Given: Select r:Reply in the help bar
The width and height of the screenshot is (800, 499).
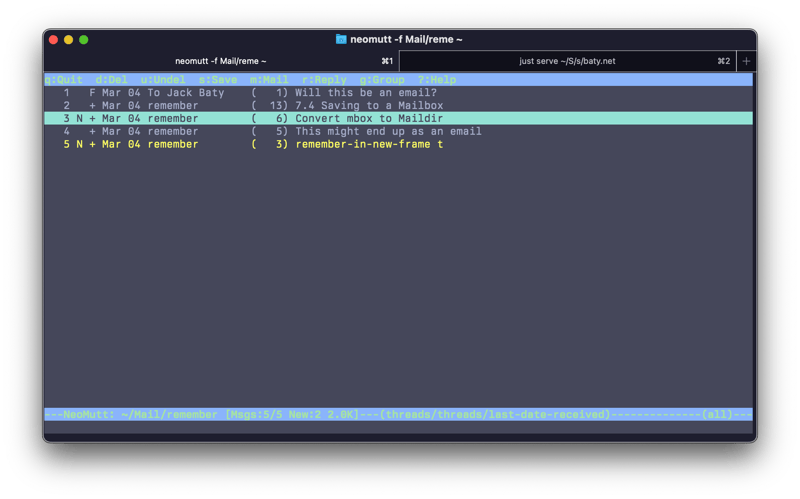Looking at the screenshot, I should point(324,80).
